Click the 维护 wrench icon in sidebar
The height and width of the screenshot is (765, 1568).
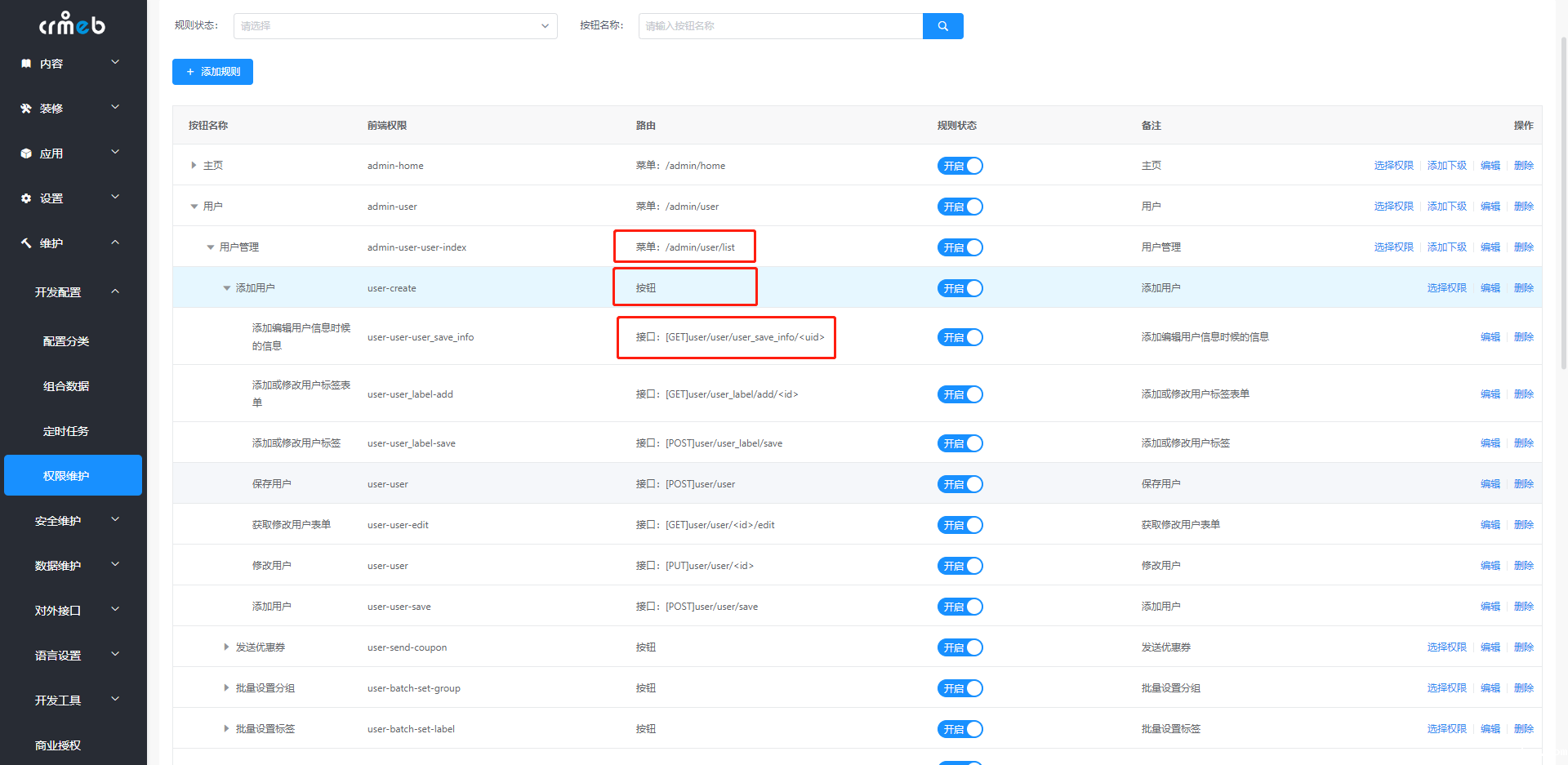click(x=26, y=243)
